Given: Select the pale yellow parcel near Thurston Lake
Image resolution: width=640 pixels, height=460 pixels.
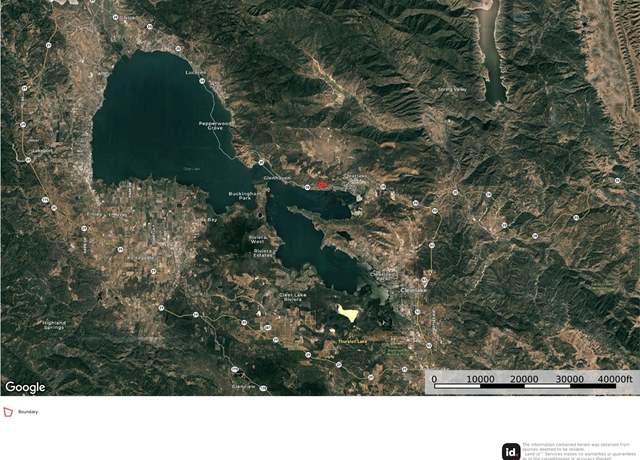Looking at the screenshot, I should (x=348, y=313).
